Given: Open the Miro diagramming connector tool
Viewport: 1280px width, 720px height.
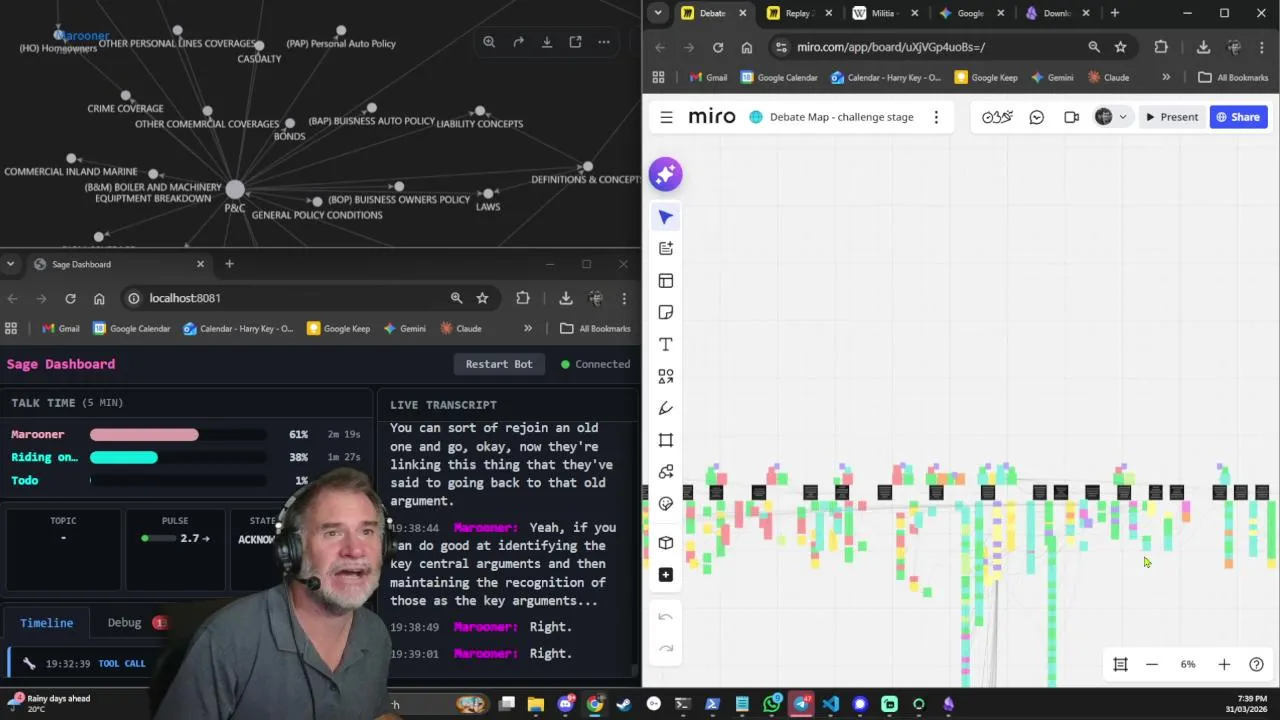Looking at the screenshot, I should [666, 472].
